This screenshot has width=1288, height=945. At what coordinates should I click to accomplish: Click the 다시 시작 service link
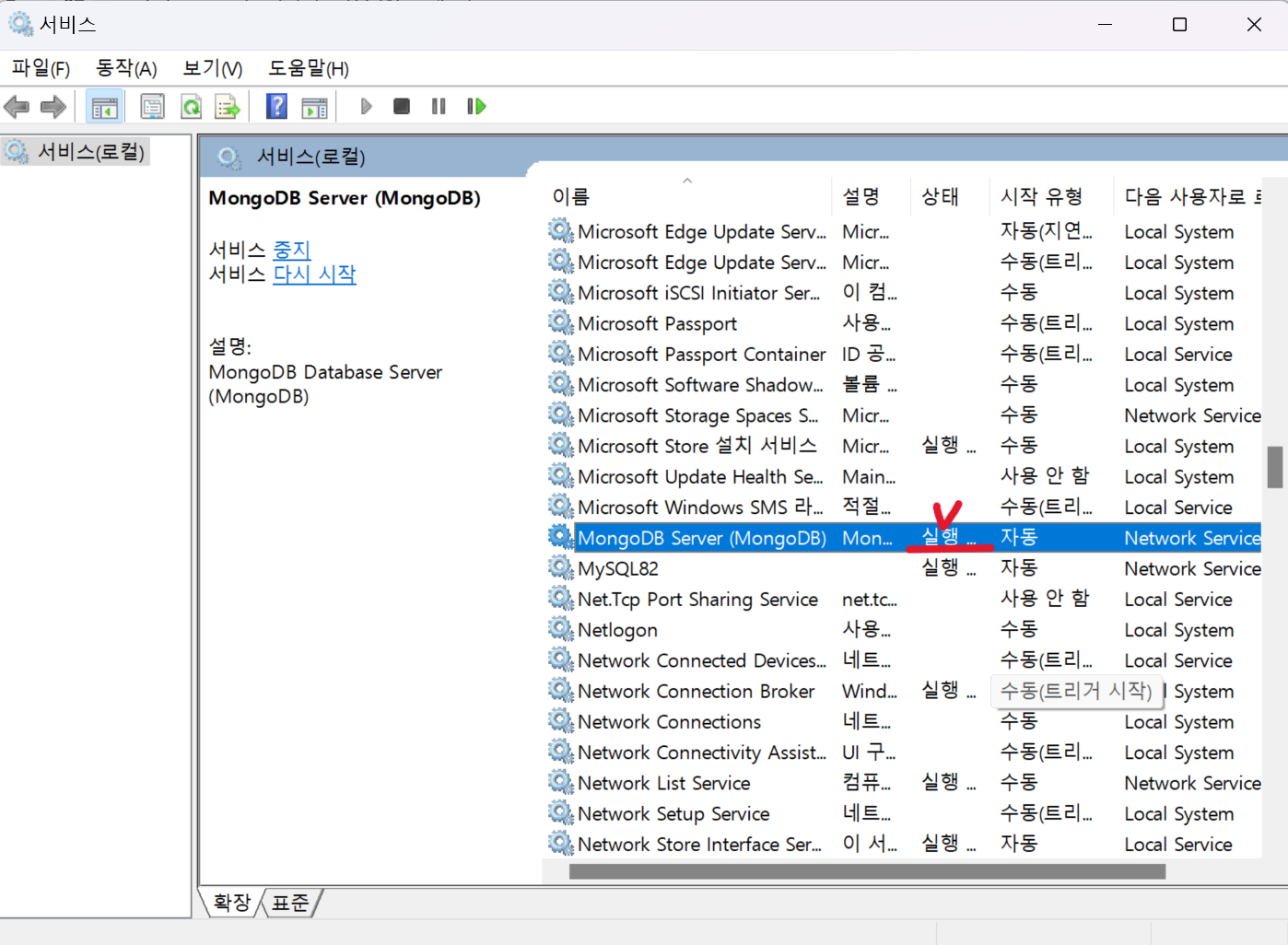[x=314, y=274]
